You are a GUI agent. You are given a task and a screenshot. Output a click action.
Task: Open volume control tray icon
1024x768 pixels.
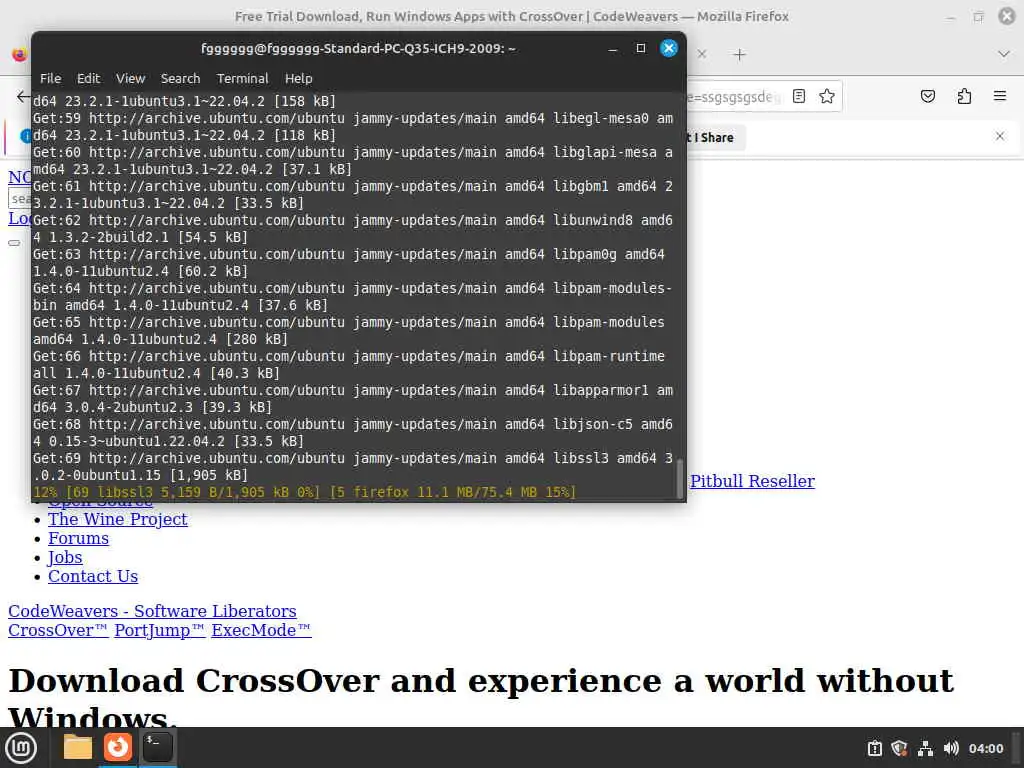pos(951,748)
